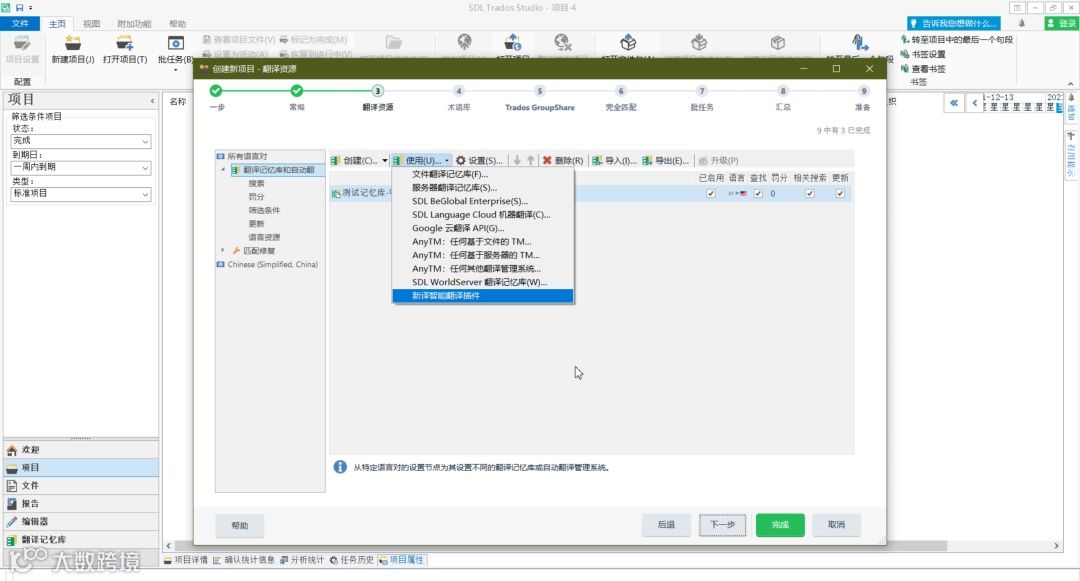The height and width of the screenshot is (581, 1080).
Task: Click the single-left arrow calendar navigation icon
Action: click(x=975, y=103)
